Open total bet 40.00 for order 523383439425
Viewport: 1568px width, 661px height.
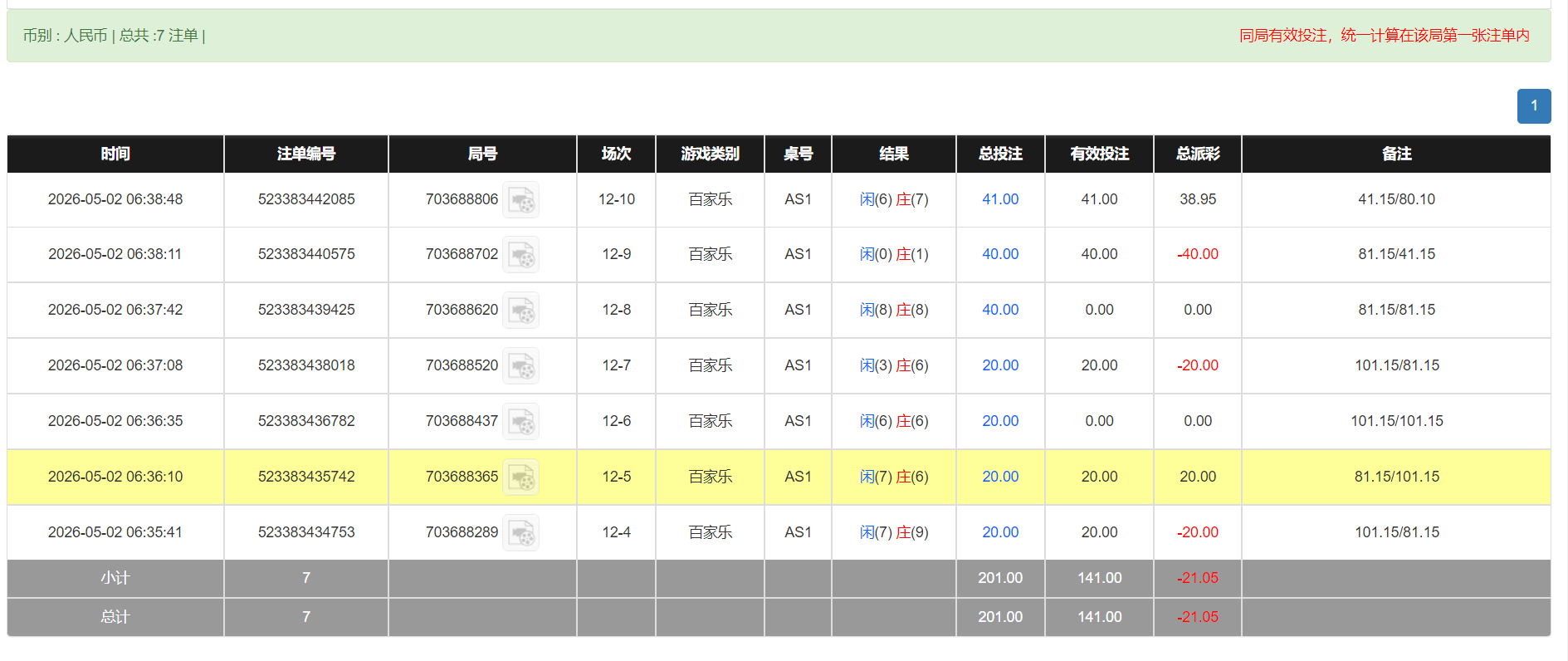1000,310
